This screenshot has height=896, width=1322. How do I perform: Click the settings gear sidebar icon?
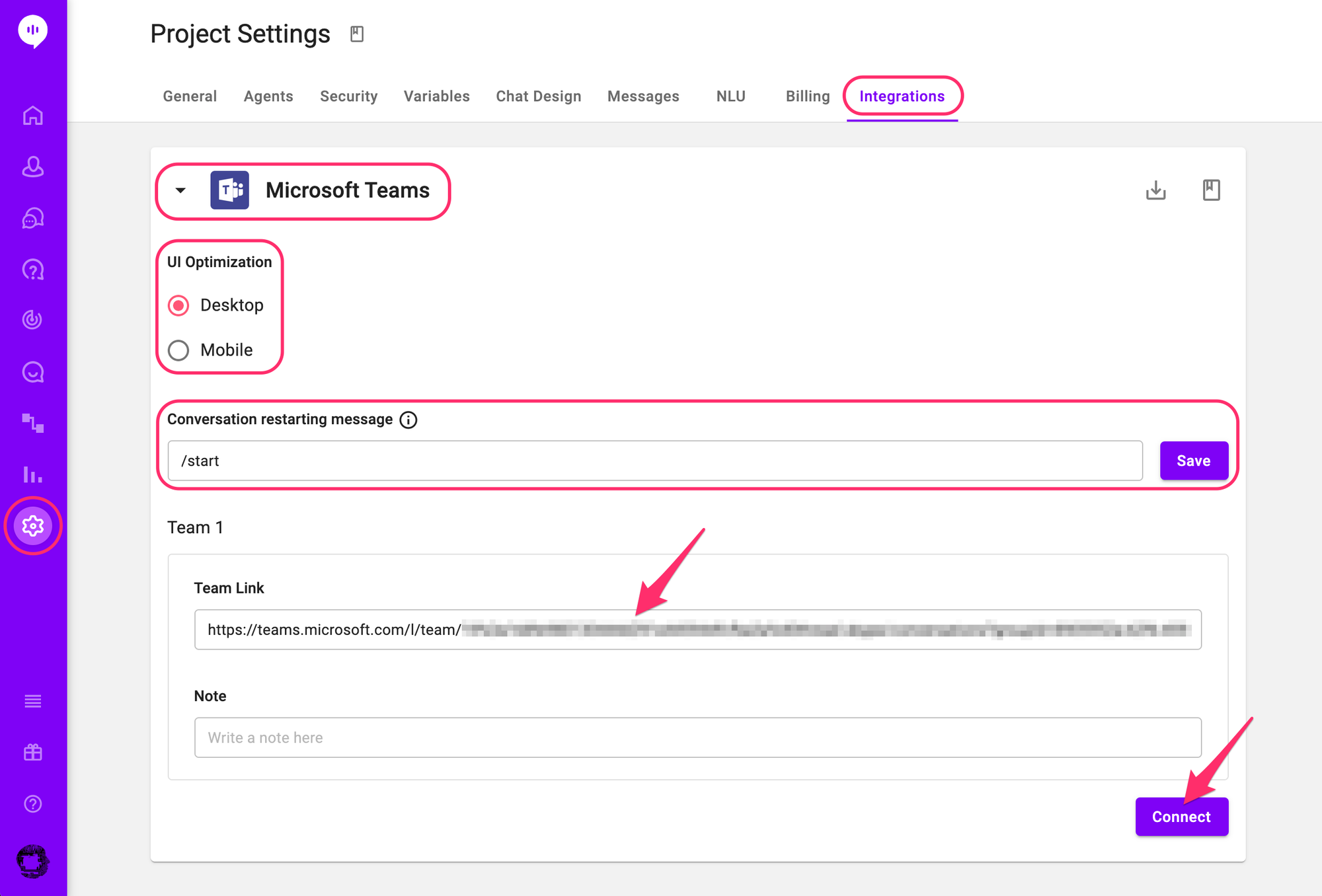33,526
